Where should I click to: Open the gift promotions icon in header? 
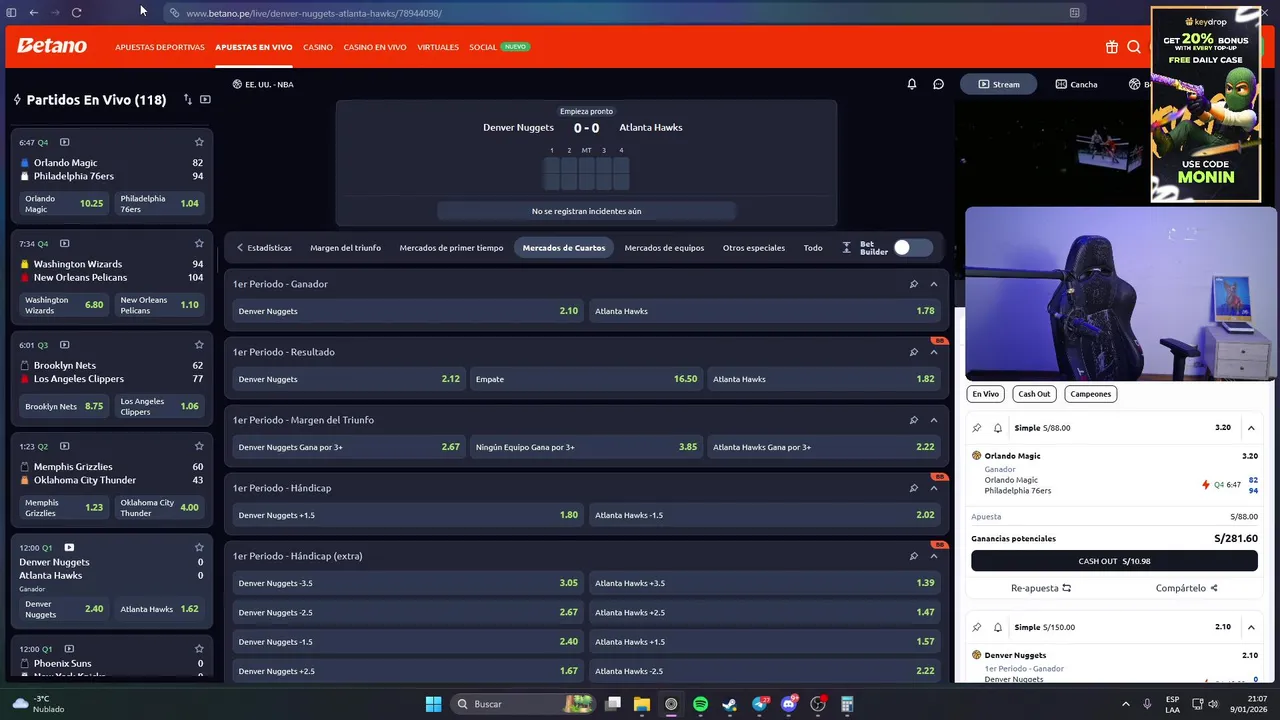click(1112, 47)
